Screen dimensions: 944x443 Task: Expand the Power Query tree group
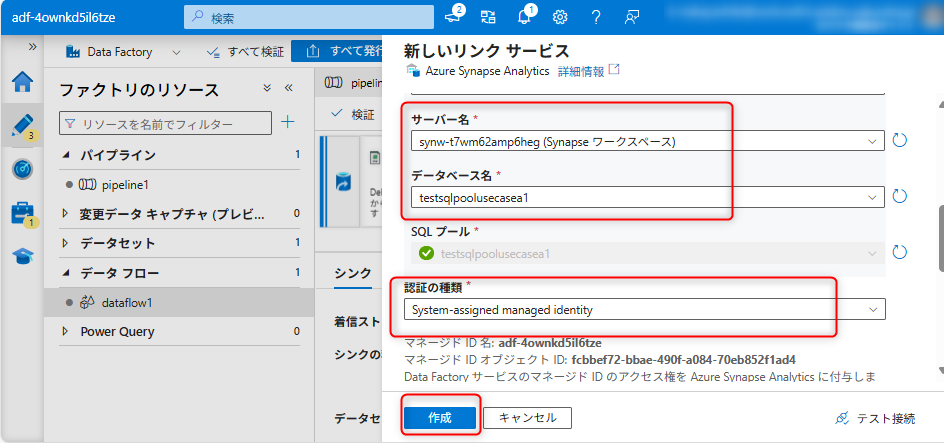pyautogui.click(x=66, y=332)
